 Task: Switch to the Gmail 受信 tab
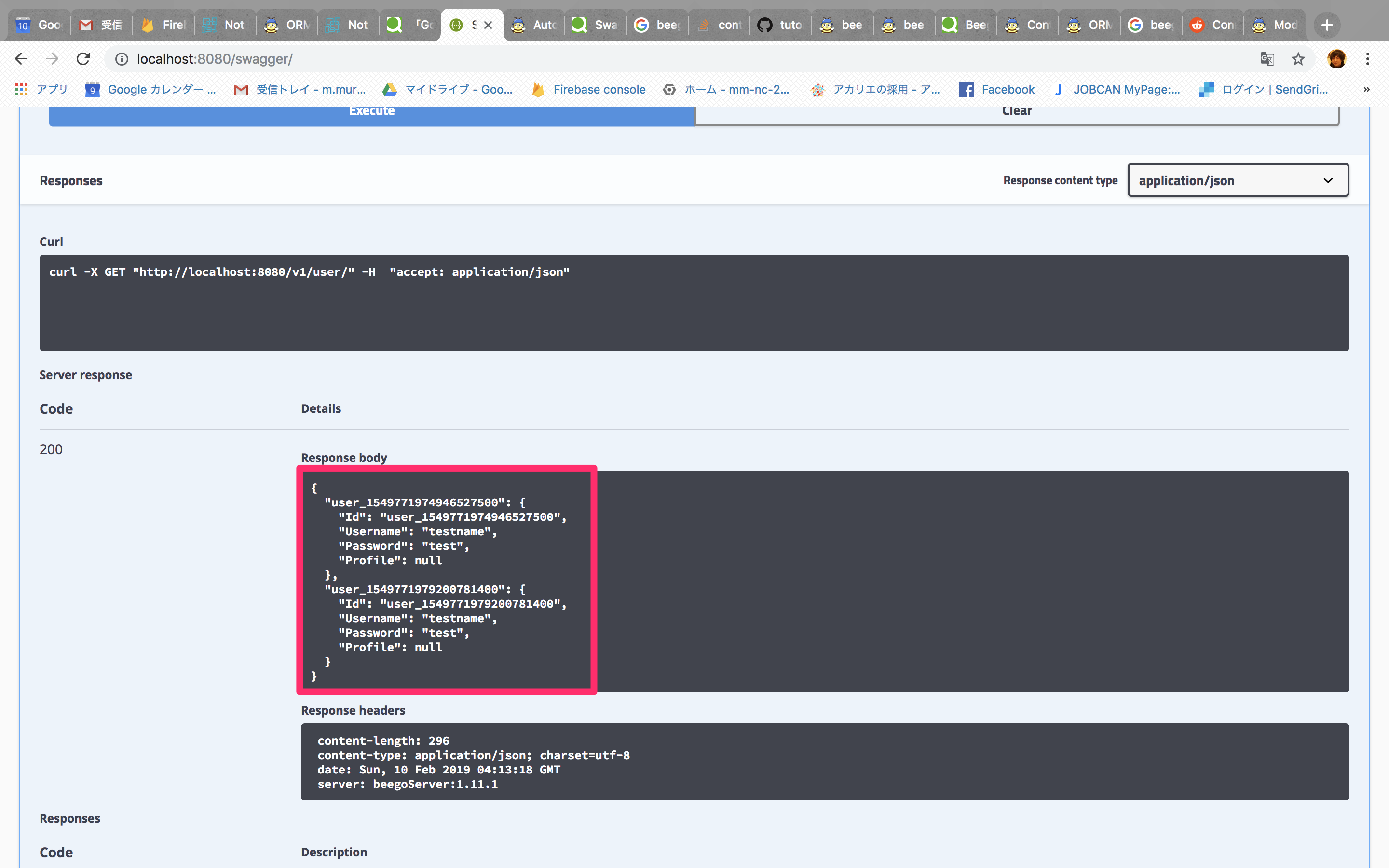point(101,25)
